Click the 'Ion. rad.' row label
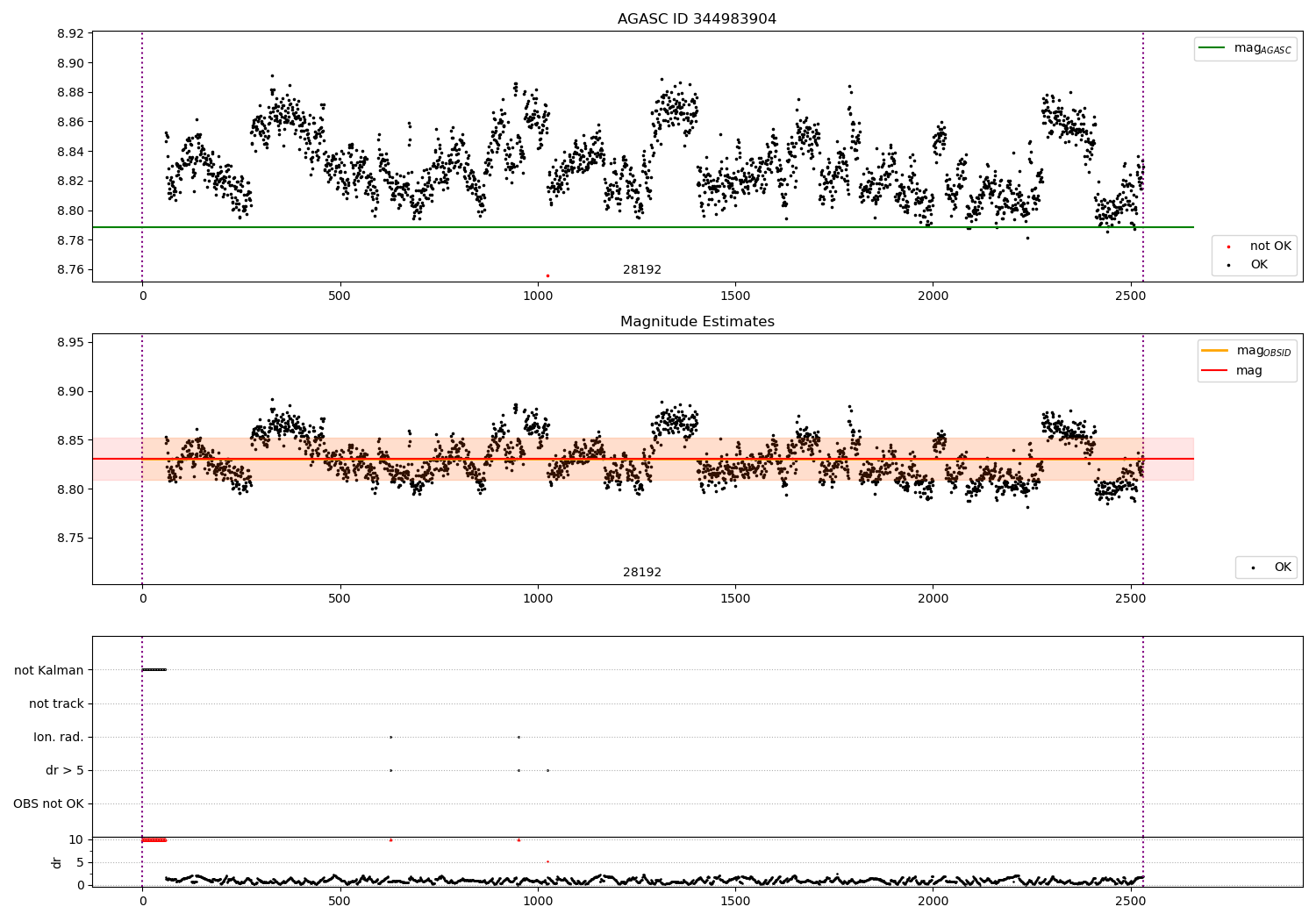1316x921 pixels. point(59,737)
